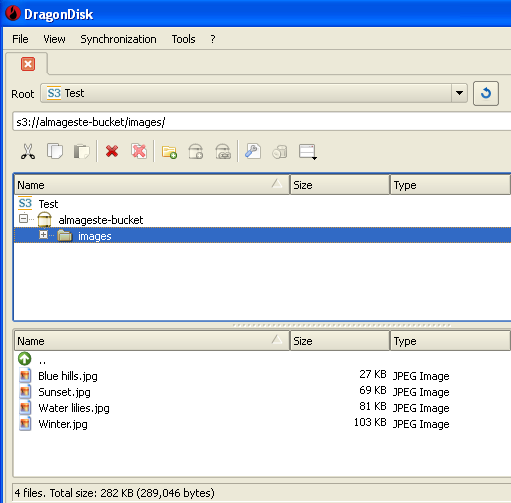The width and height of the screenshot is (511, 503).
Task: Click the bucket properties icon
Action: coord(223,152)
